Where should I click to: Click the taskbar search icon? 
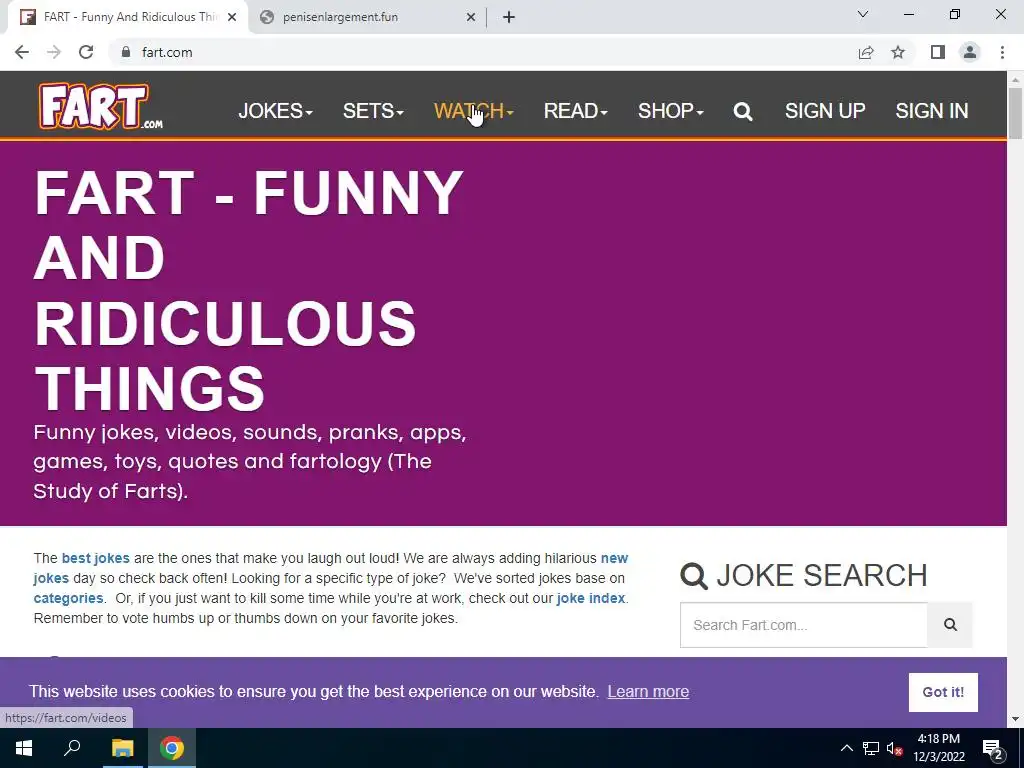click(72, 748)
